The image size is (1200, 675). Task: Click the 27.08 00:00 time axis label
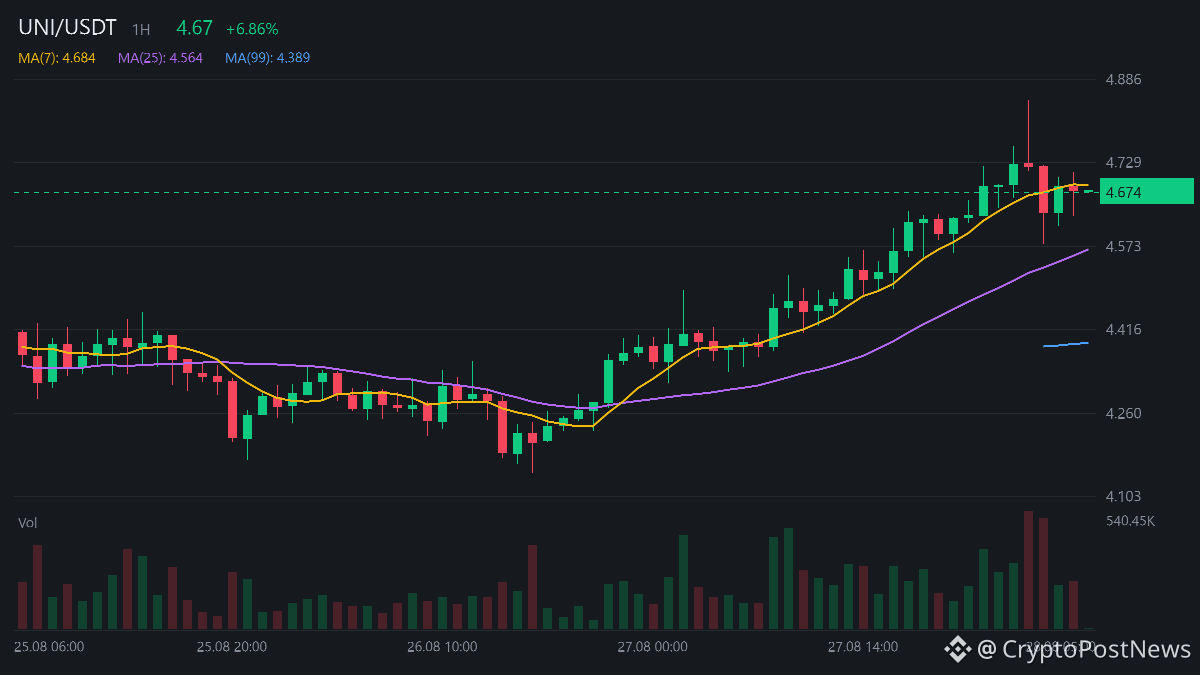652,647
